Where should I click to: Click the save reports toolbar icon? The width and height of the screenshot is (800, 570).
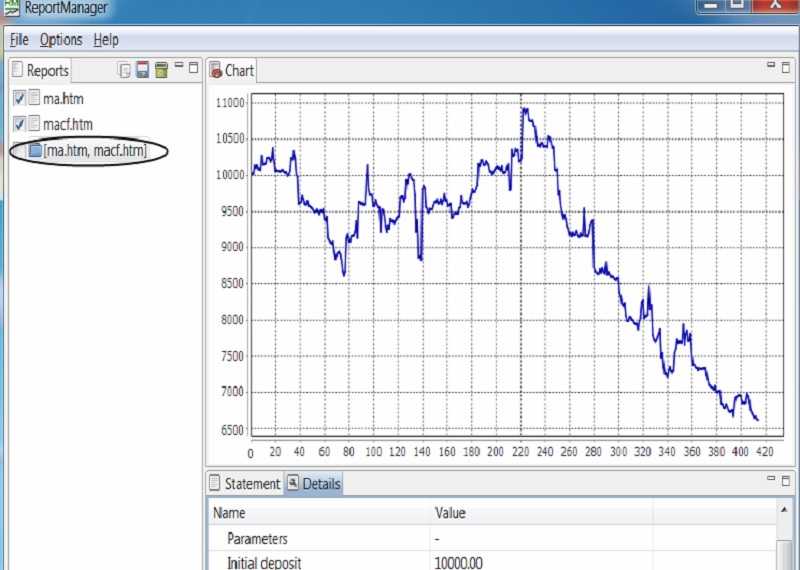(x=142, y=70)
